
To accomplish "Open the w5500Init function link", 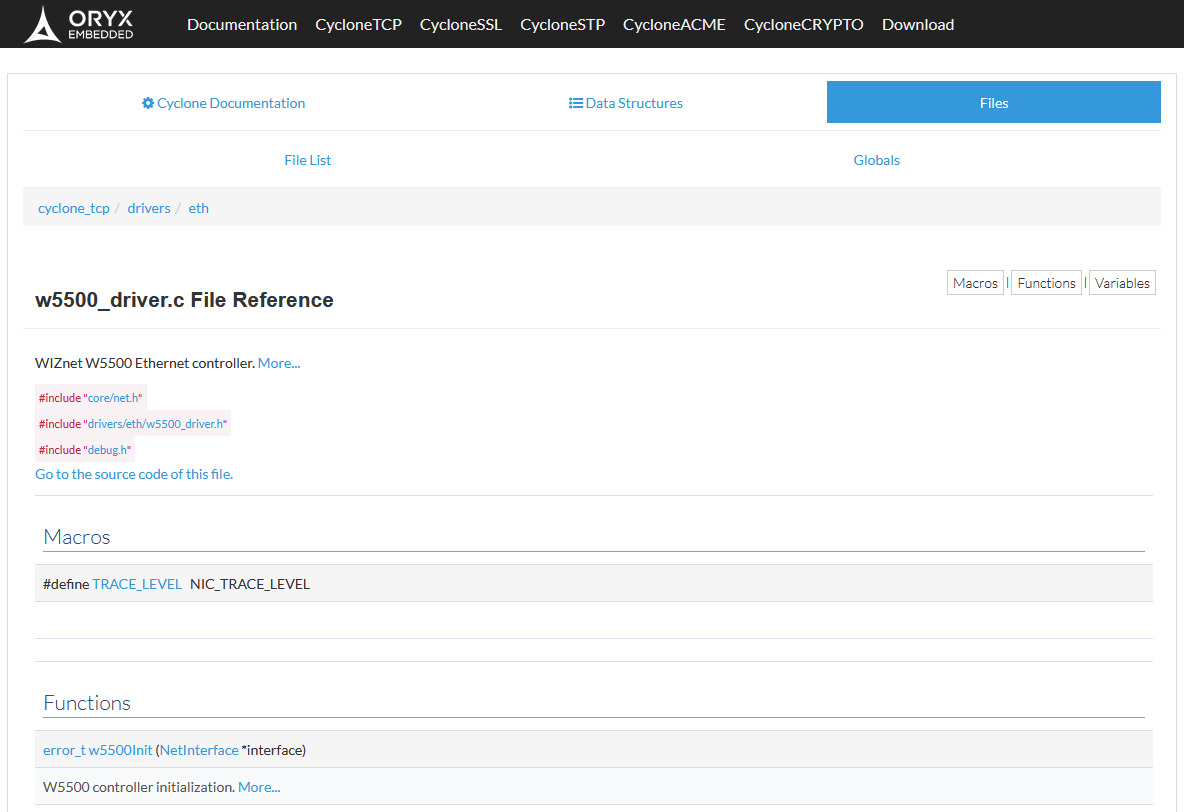I will point(120,750).
